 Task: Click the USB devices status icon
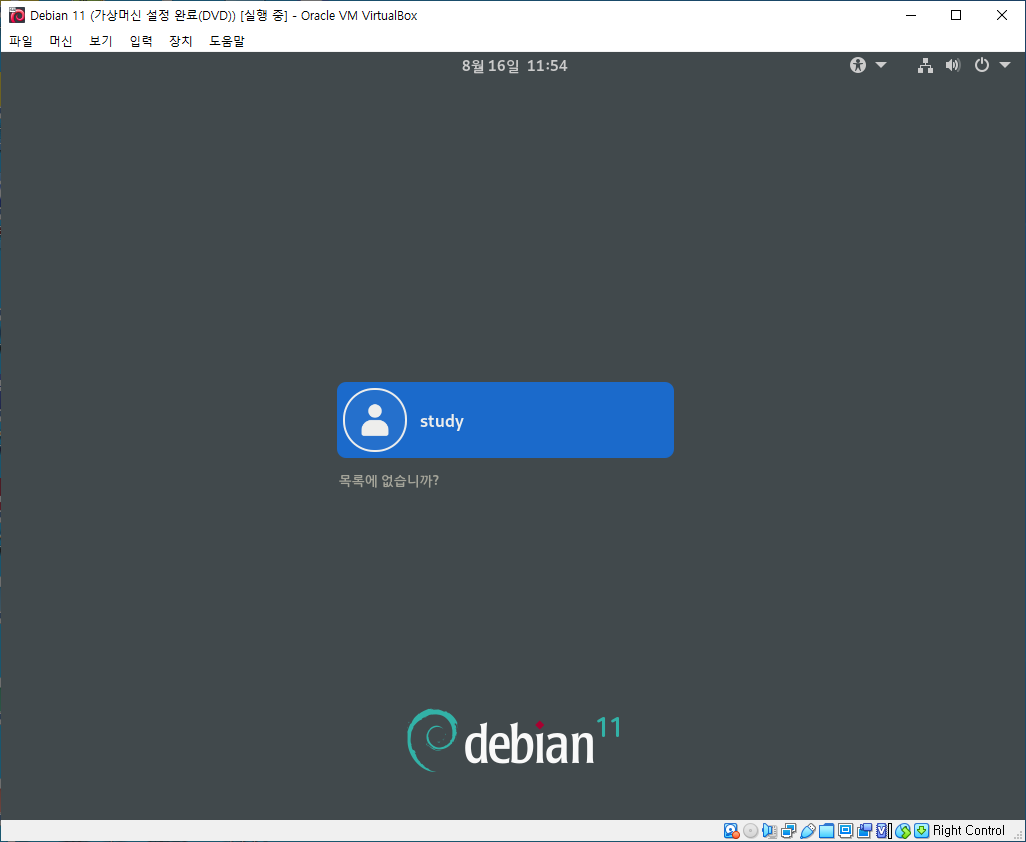point(807,830)
